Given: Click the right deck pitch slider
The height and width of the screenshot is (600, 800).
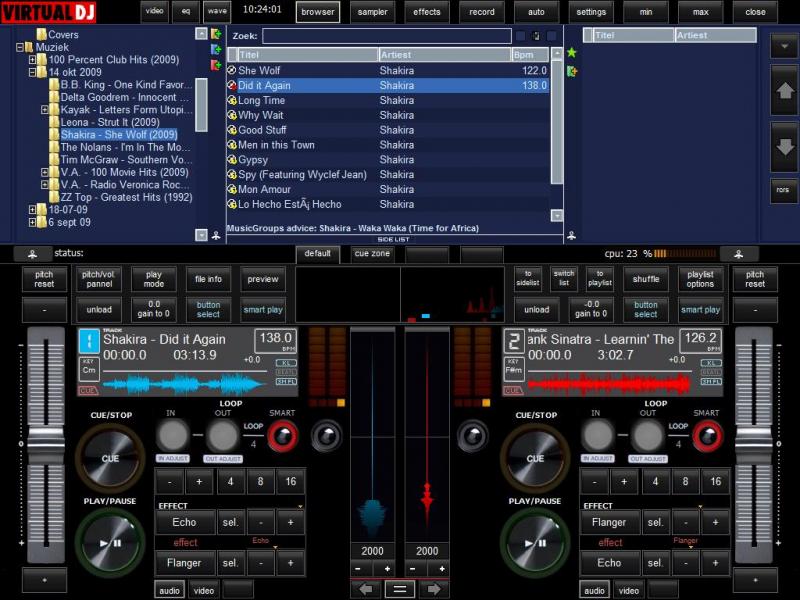Looking at the screenshot, I should [x=754, y=444].
